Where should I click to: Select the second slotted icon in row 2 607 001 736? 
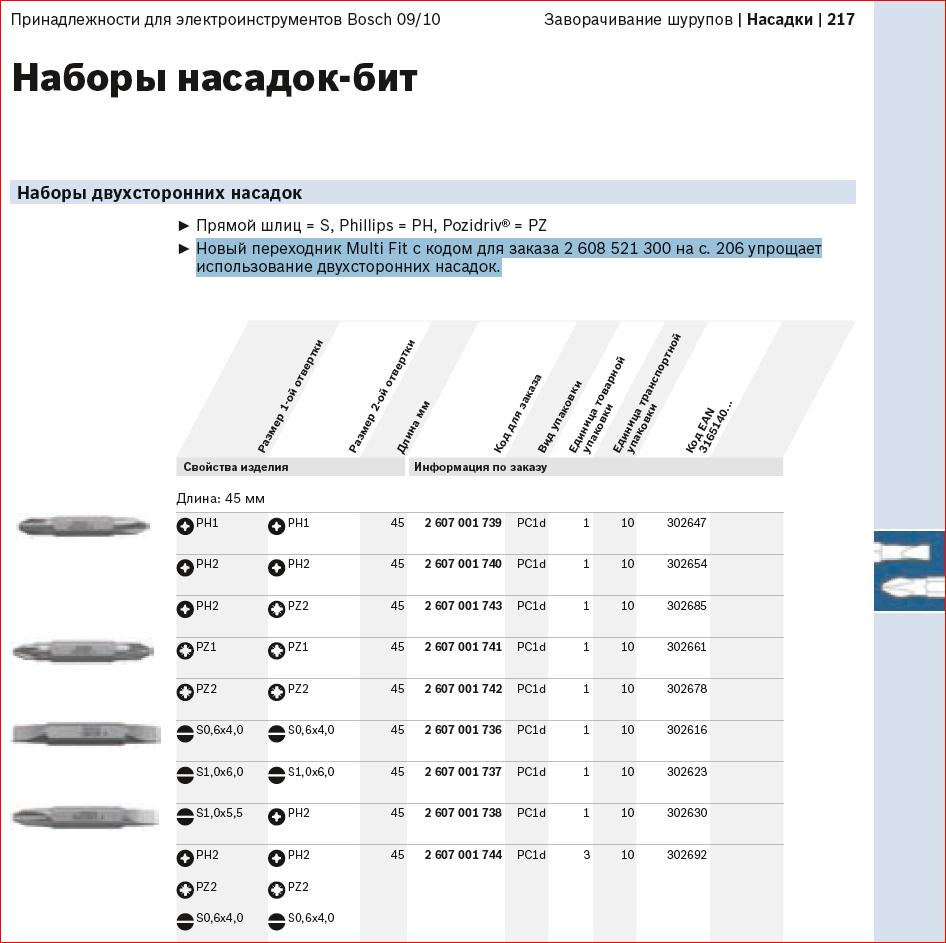276,734
